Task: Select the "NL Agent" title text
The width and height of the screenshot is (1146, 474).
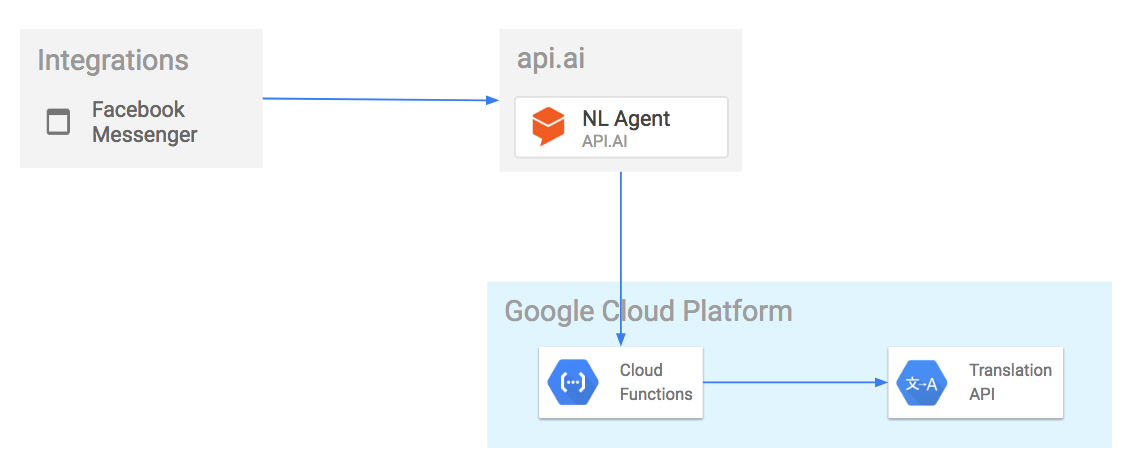Action: pos(626,118)
